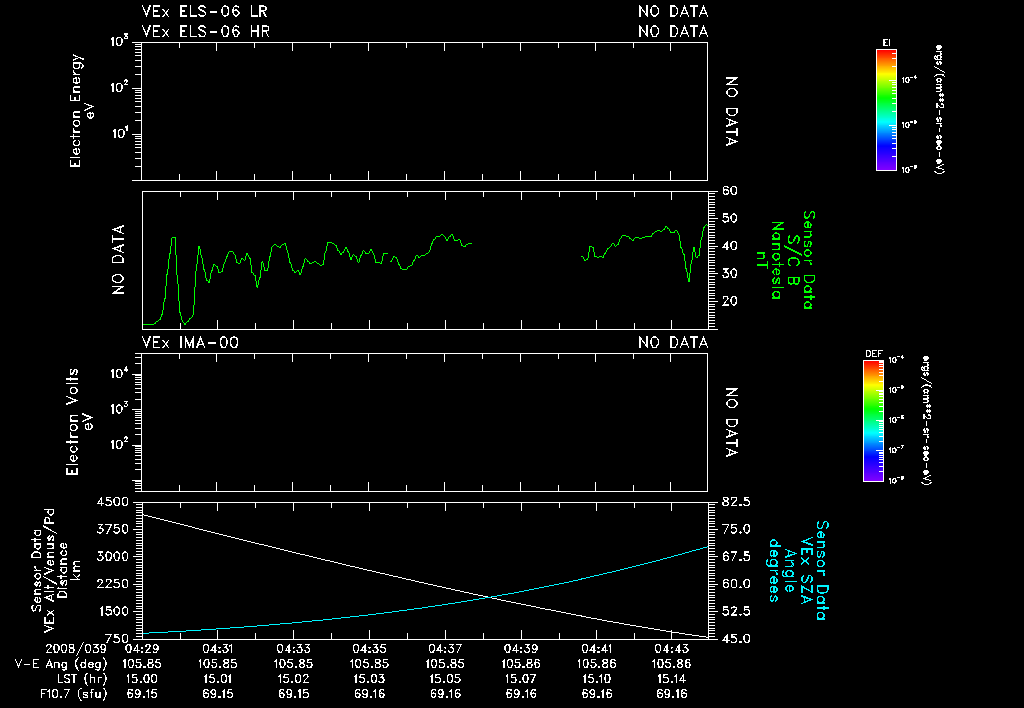This screenshot has height=708, width=1024.
Task: Click the 04:39 time tick label
Action: point(520,649)
